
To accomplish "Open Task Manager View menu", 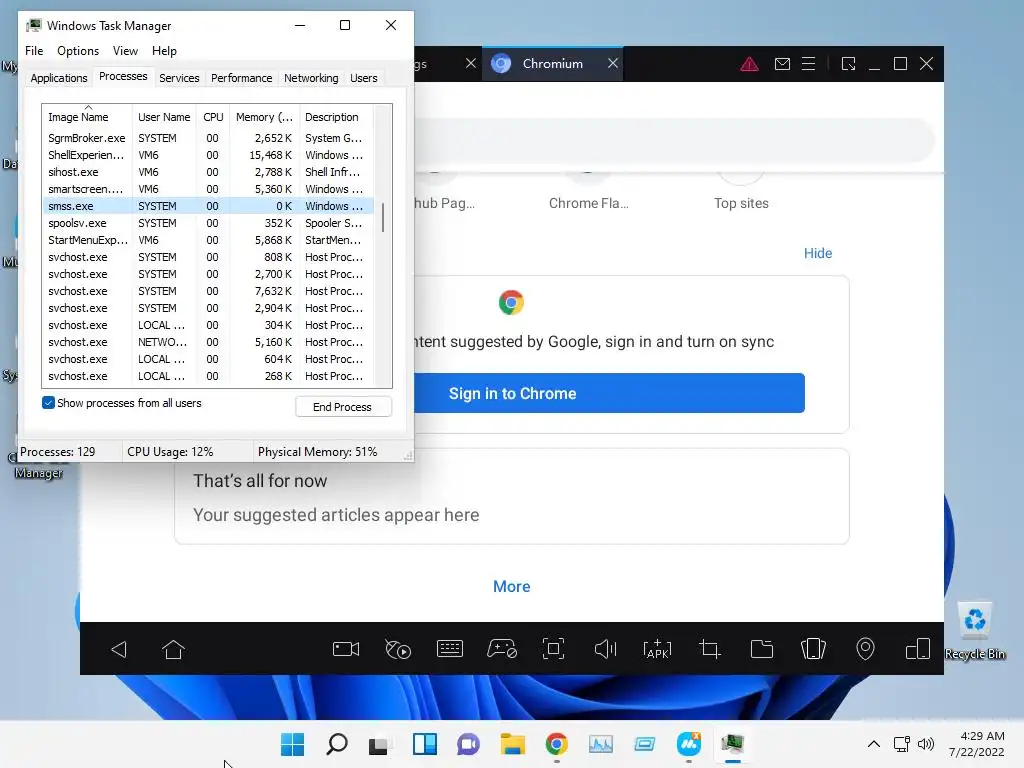I will [125, 51].
